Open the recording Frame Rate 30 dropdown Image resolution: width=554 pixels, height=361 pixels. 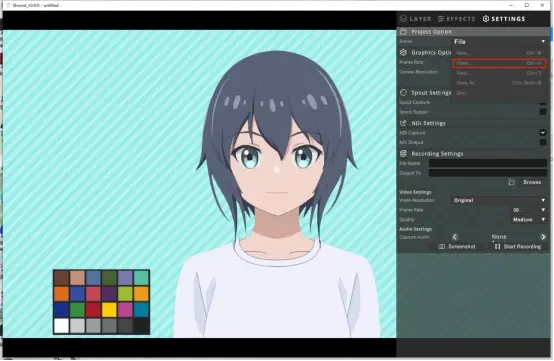point(529,210)
